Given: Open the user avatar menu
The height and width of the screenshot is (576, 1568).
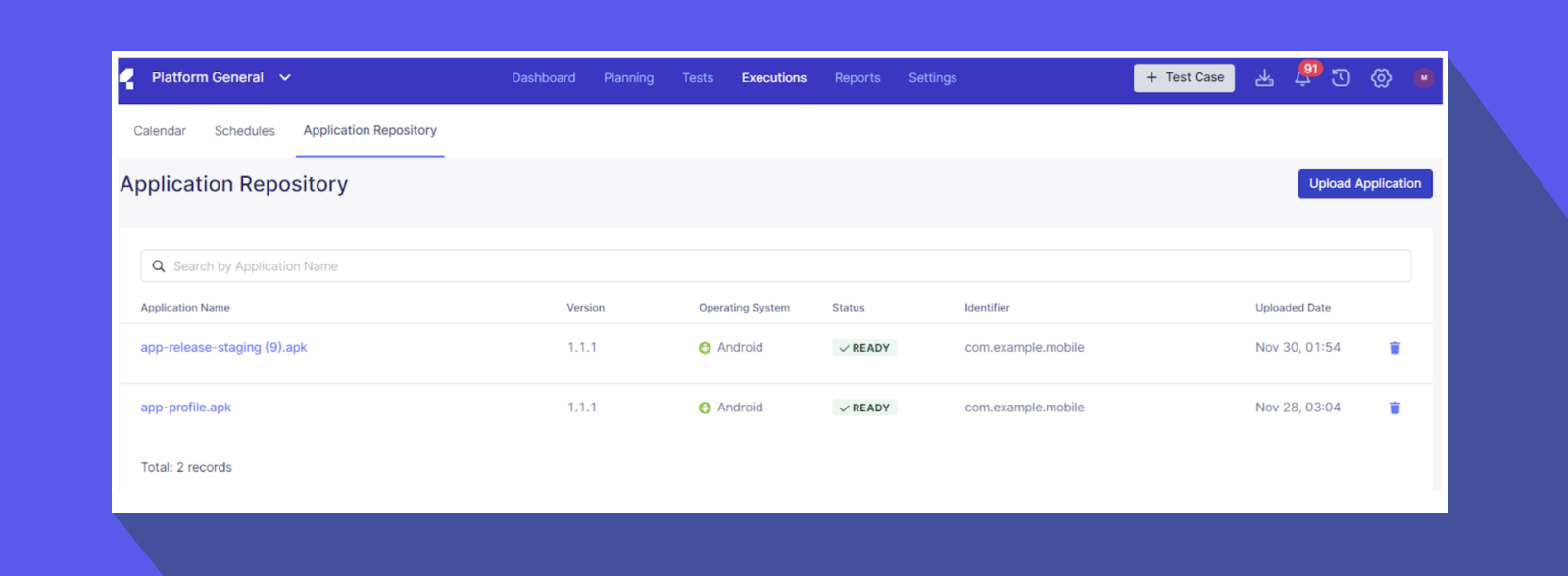Looking at the screenshot, I should (1424, 77).
